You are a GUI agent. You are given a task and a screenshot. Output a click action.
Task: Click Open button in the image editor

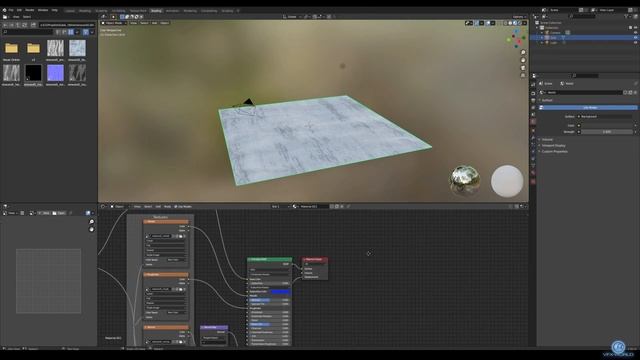click(x=59, y=213)
